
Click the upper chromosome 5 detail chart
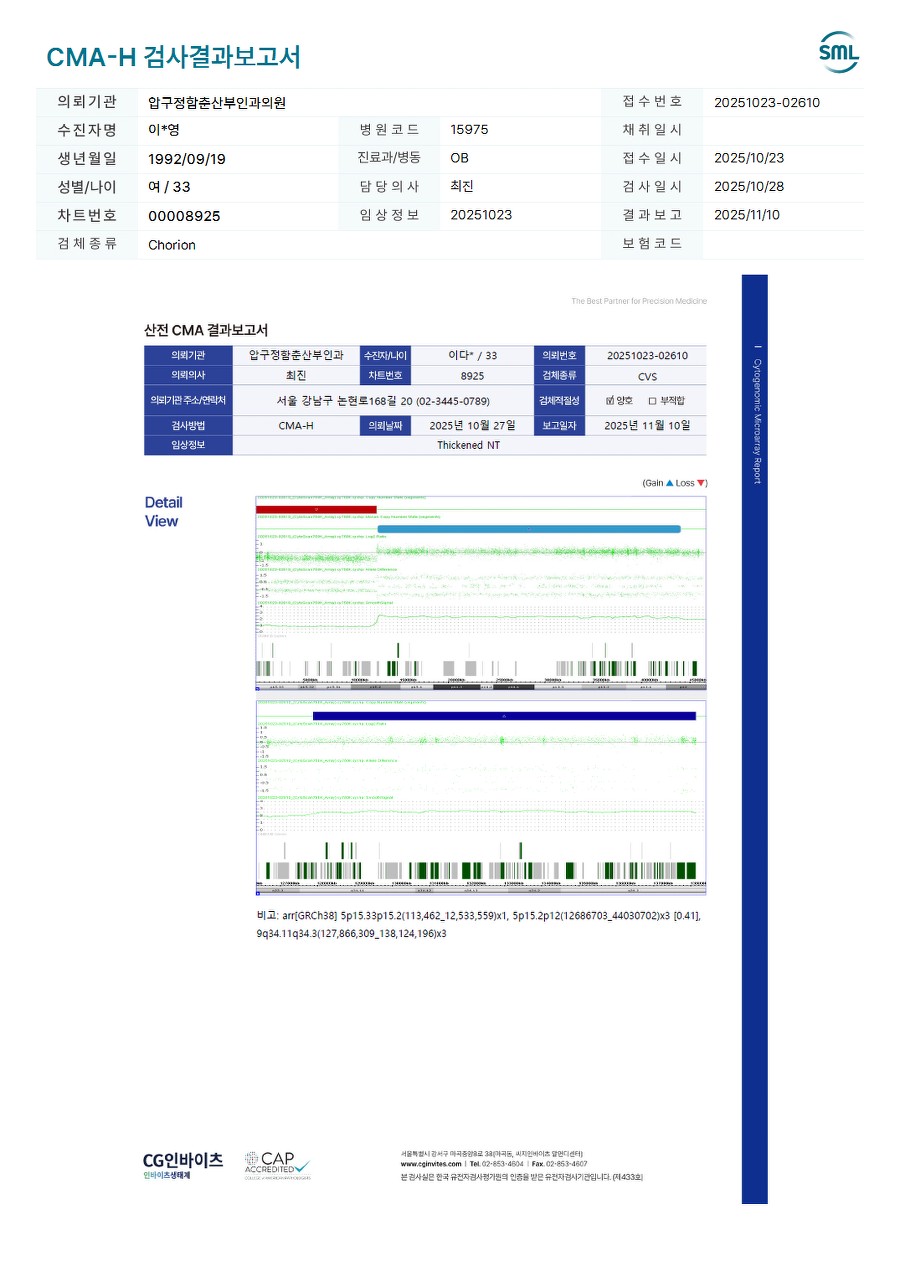point(481,593)
